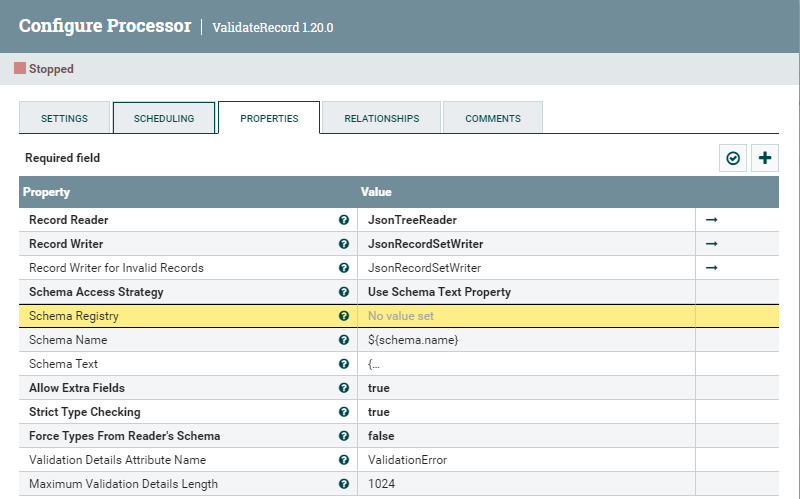Switch to the Comments tab

[493, 118]
